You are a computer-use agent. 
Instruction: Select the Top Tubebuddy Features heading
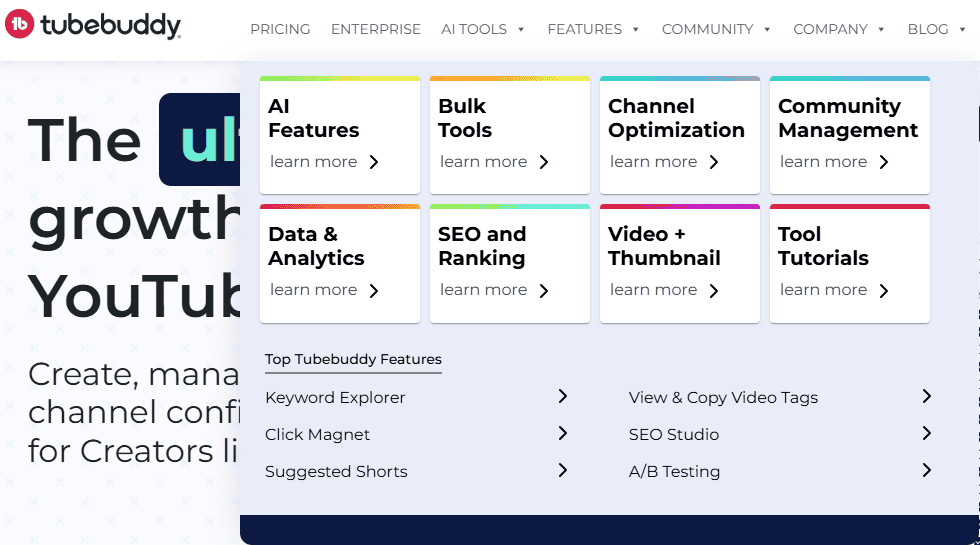point(353,359)
